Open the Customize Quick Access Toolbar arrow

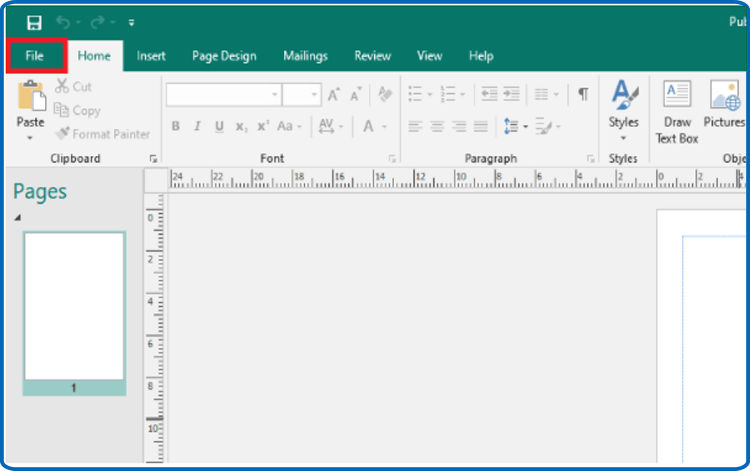click(x=132, y=22)
